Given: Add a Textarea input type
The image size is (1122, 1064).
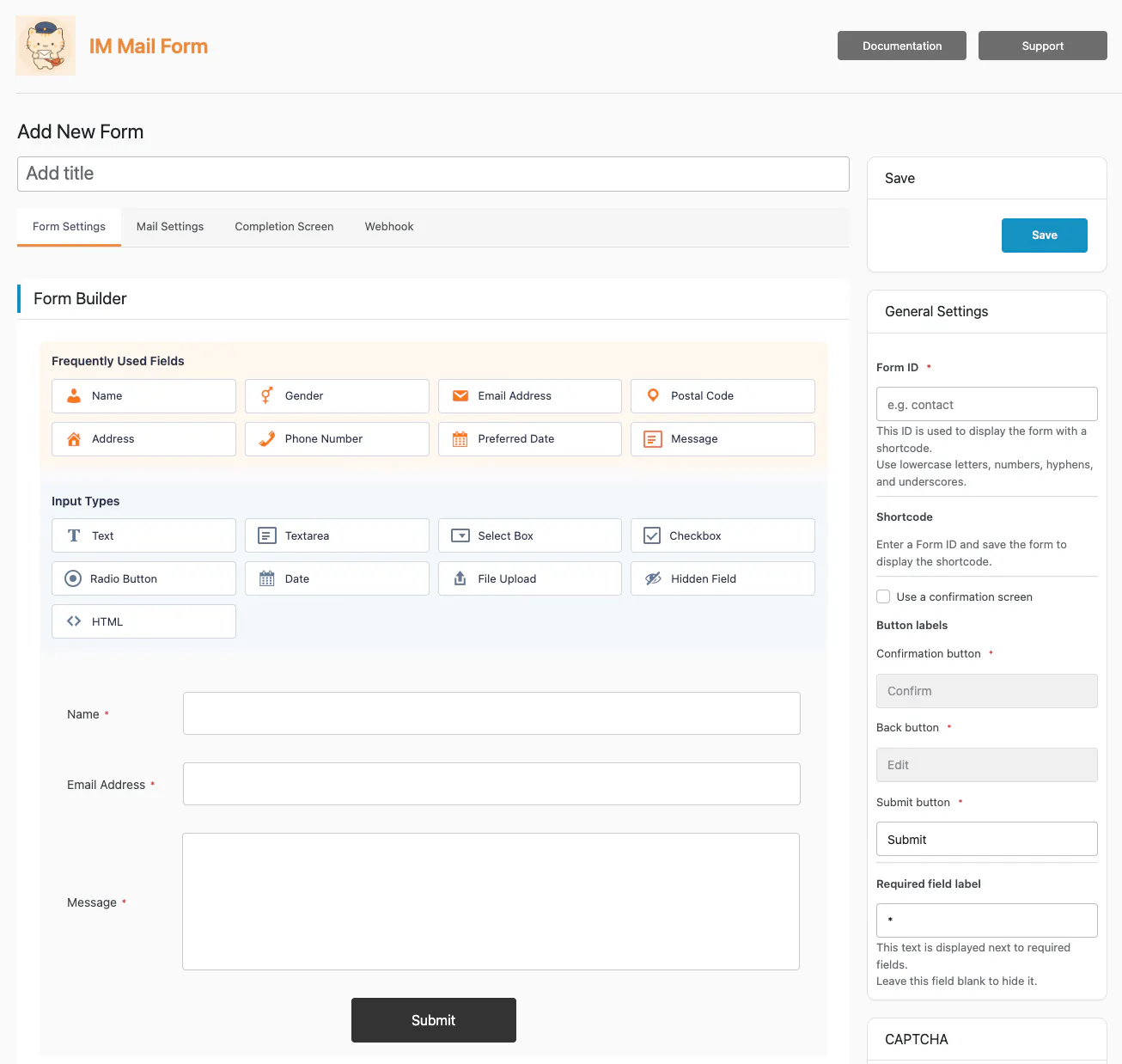Looking at the screenshot, I should tap(337, 535).
